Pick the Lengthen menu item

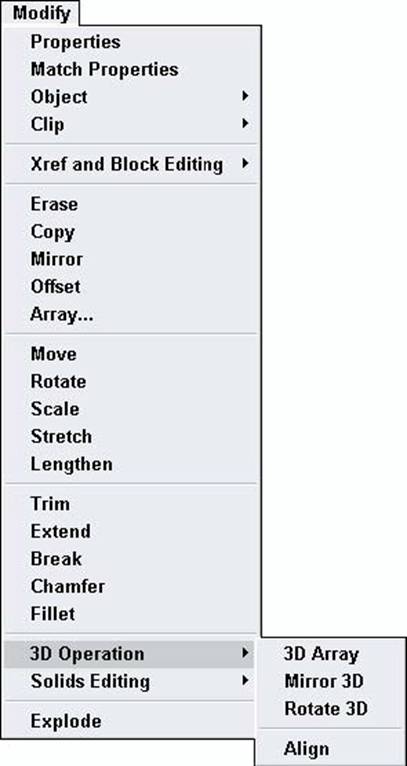point(130,464)
